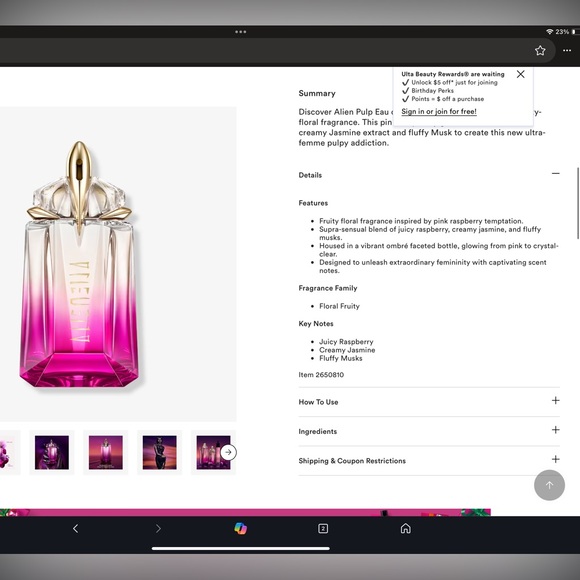Close the Ulta Beauty Rewards popup

520,74
